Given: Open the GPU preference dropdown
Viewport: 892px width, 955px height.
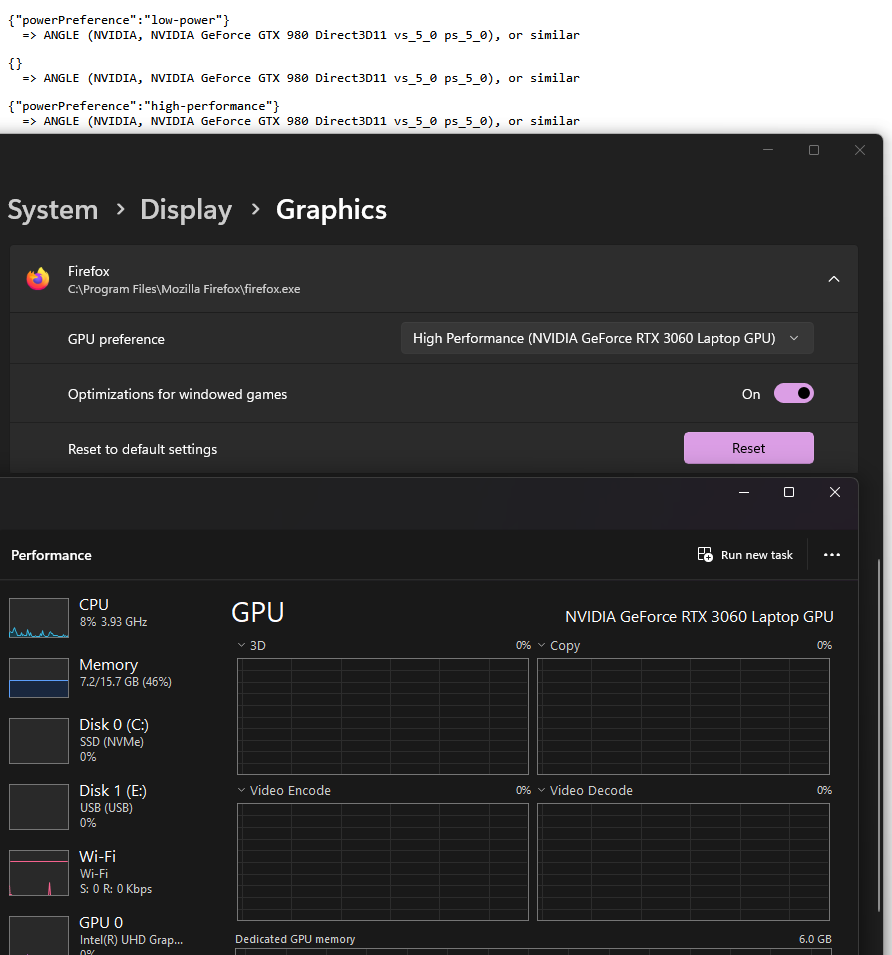Looking at the screenshot, I should coord(607,338).
